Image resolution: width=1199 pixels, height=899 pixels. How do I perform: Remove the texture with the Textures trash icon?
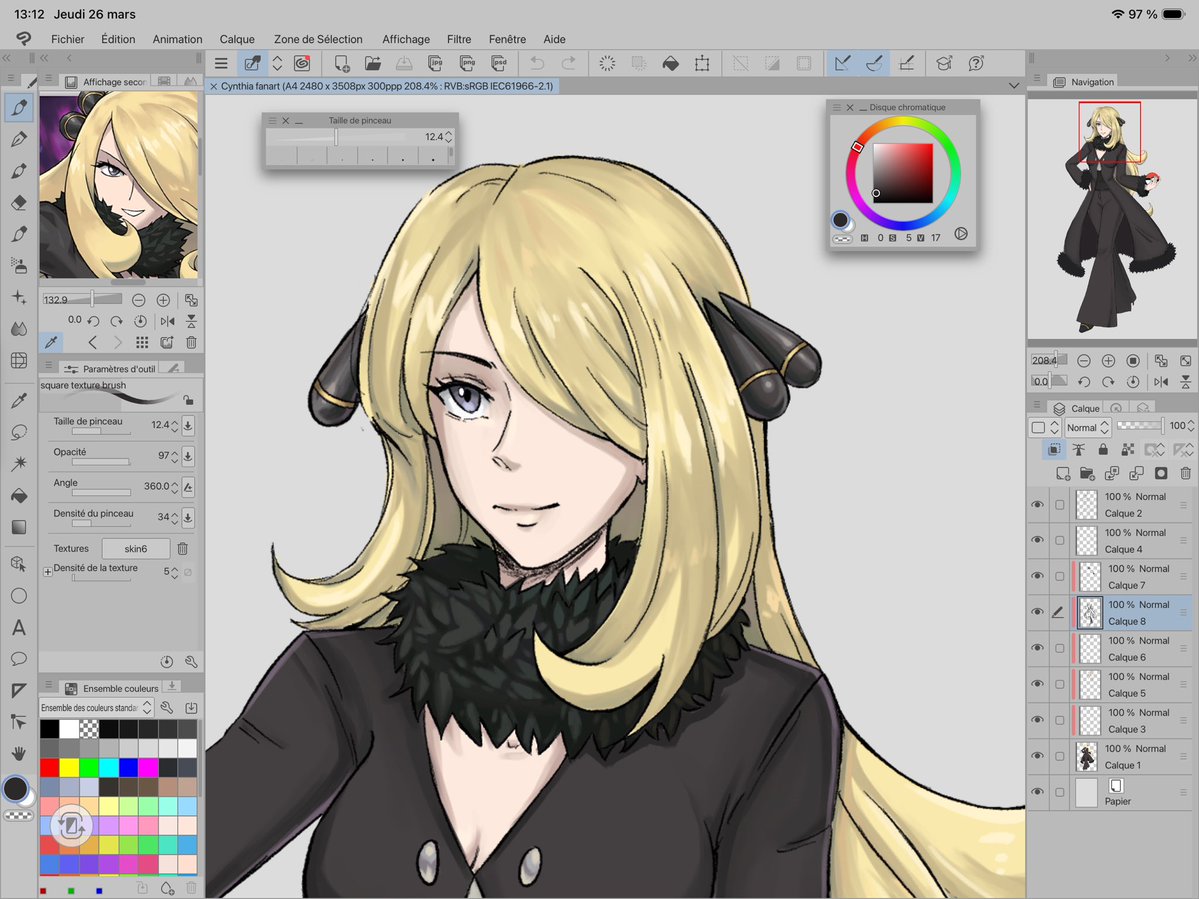[183, 548]
